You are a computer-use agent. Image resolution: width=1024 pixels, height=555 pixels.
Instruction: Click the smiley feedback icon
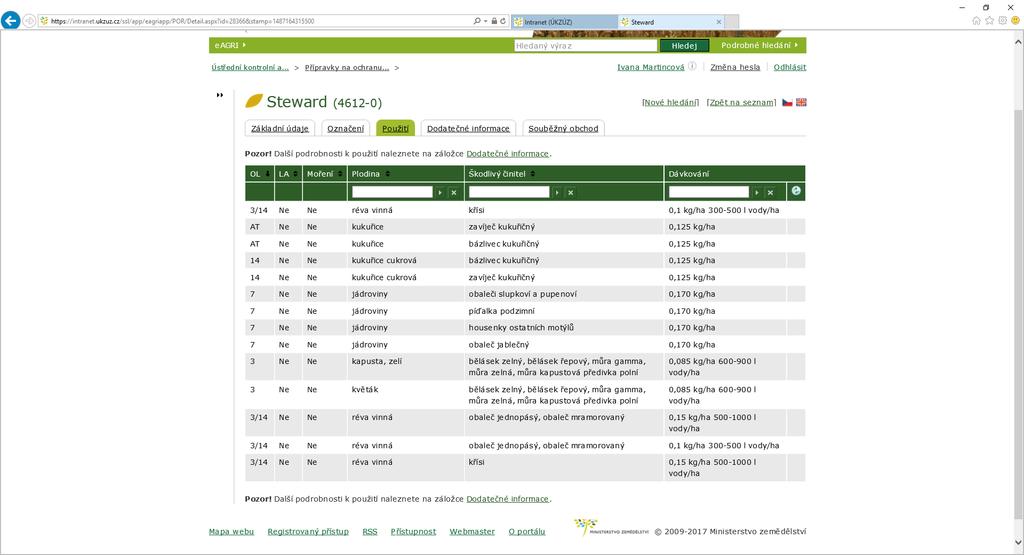(x=1016, y=21)
